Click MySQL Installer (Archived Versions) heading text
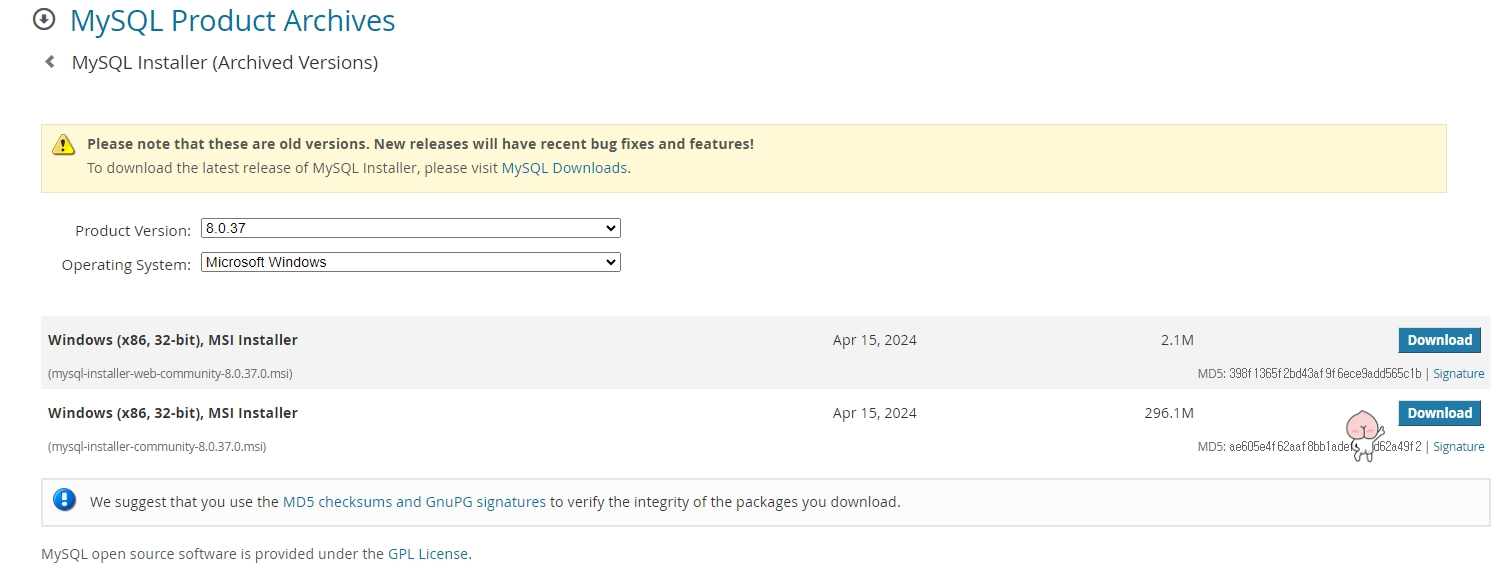The height and width of the screenshot is (575, 1496). [225, 63]
